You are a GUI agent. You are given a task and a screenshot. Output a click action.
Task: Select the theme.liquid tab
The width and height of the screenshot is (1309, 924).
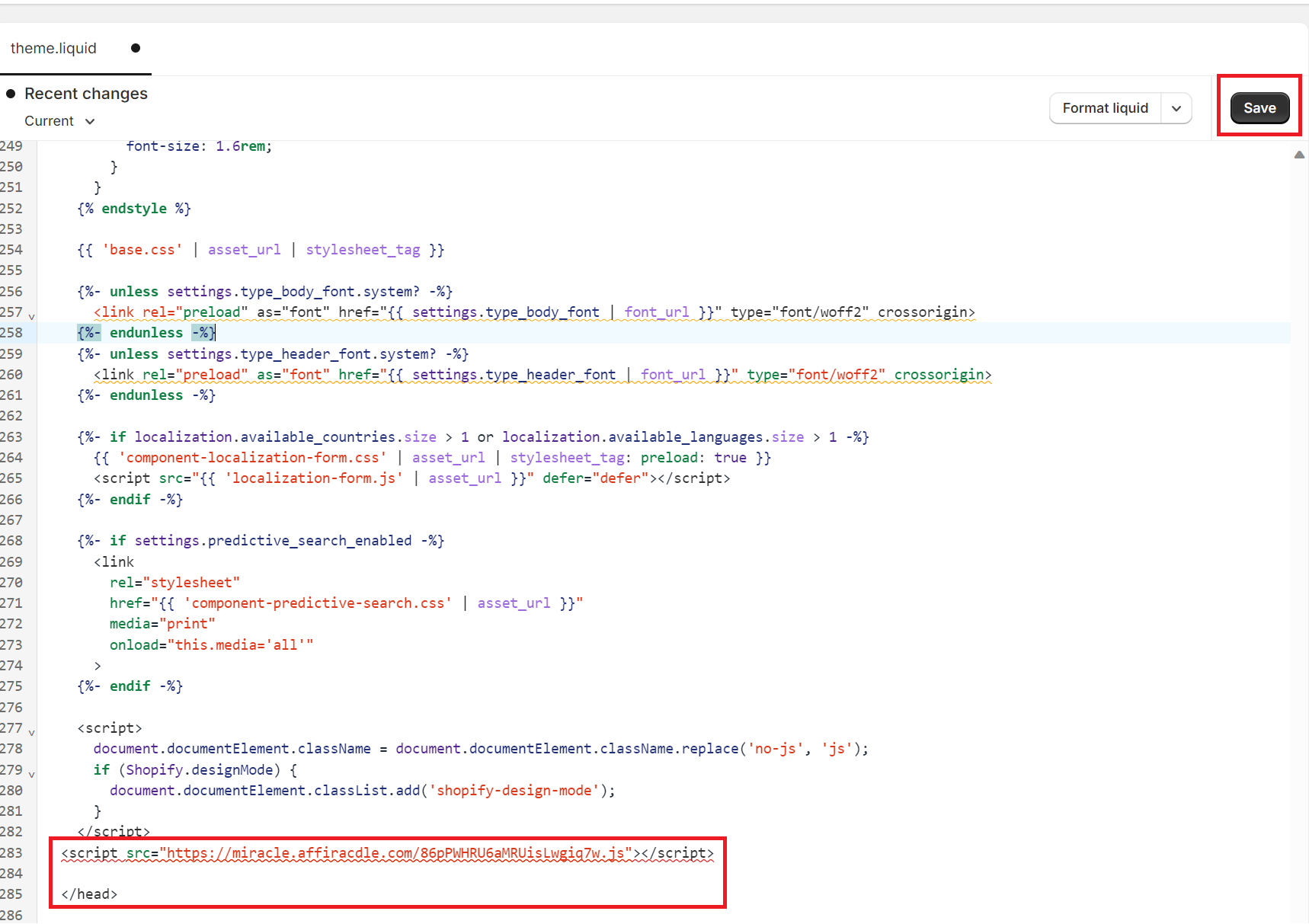point(53,48)
